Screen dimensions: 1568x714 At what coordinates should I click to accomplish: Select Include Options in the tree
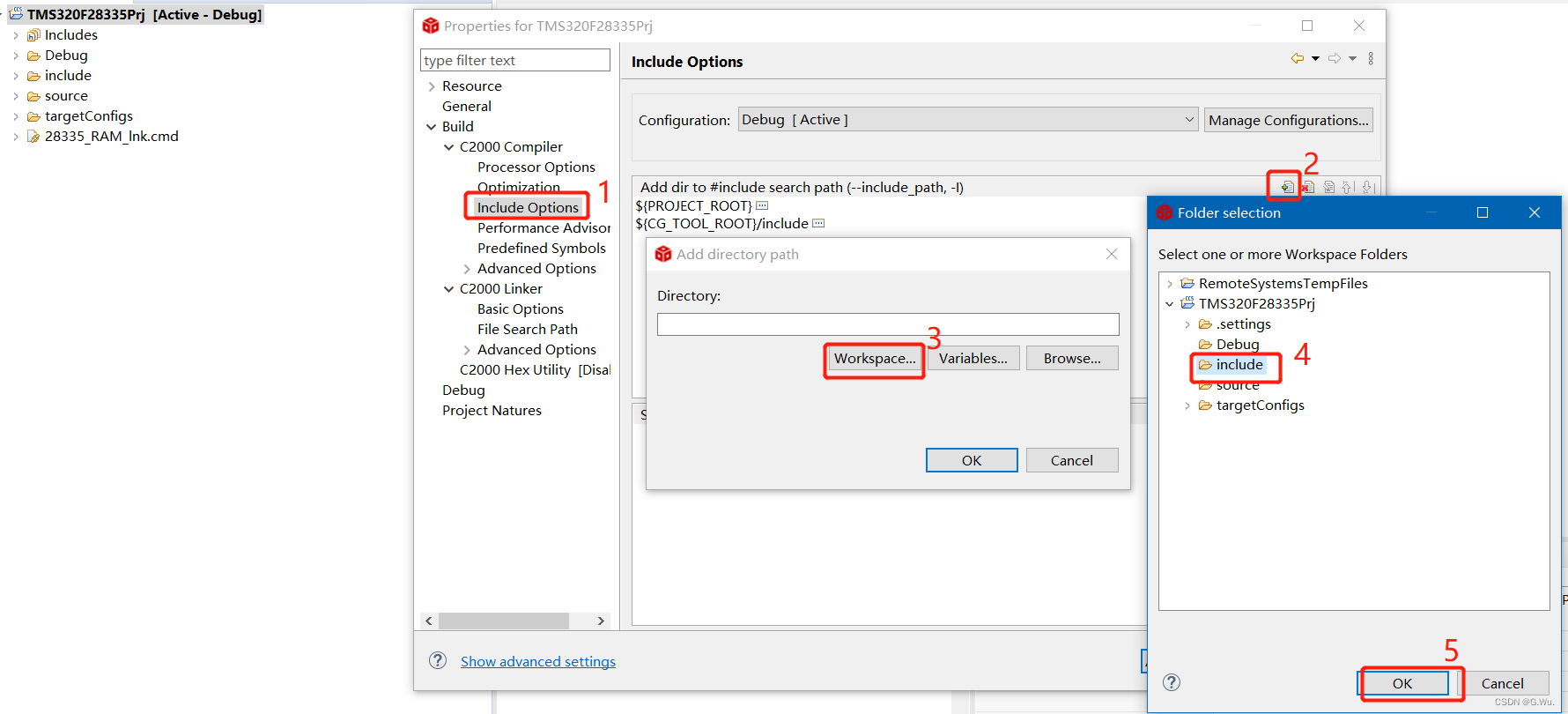click(528, 207)
